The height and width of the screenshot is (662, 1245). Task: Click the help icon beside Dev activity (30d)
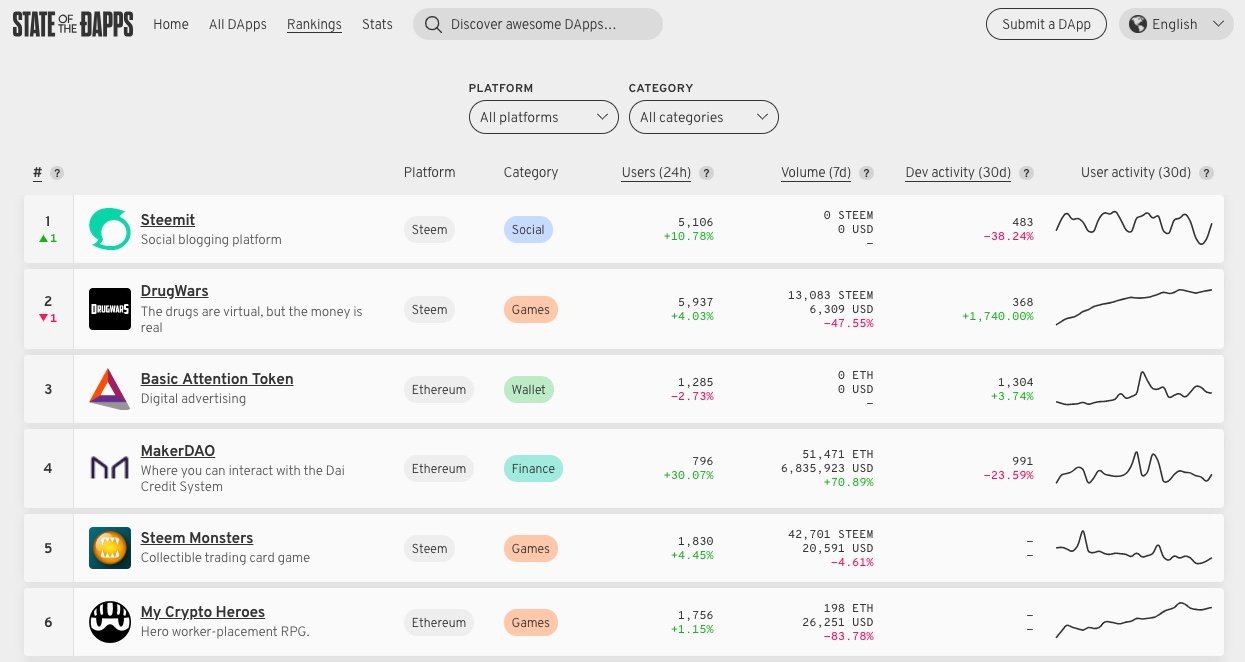[x=1026, y=173]
